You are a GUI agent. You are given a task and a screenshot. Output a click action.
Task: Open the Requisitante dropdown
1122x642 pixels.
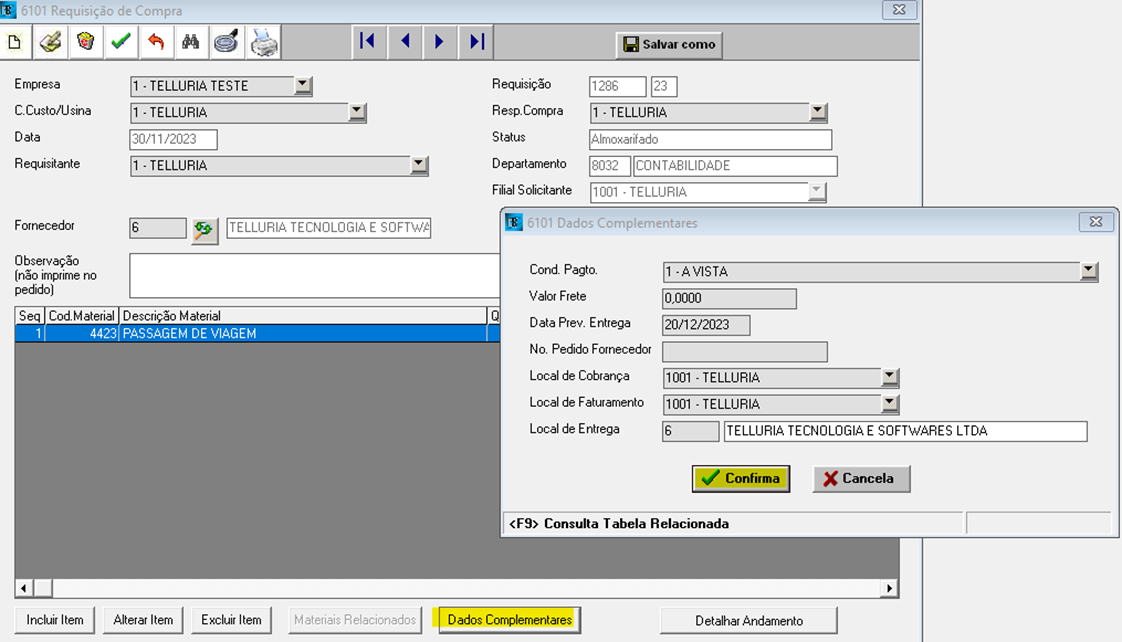pyautogui.click(x=419, y=165)
